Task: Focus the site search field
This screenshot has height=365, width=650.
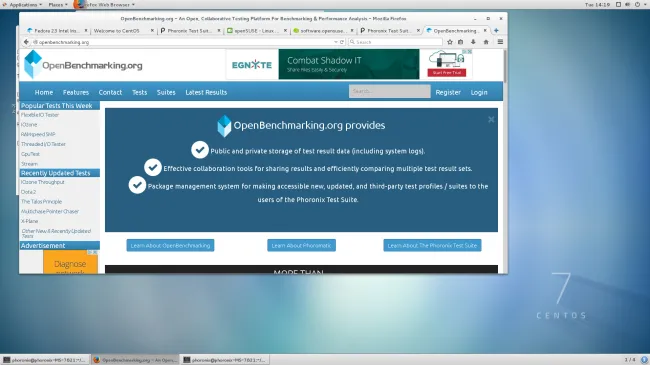Action: pos(389,91)
